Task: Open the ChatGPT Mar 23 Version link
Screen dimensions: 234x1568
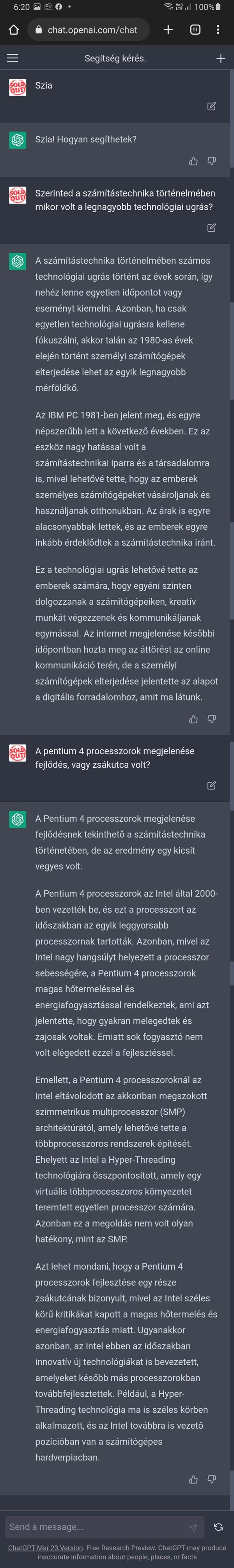Action: click(45, 1547)
